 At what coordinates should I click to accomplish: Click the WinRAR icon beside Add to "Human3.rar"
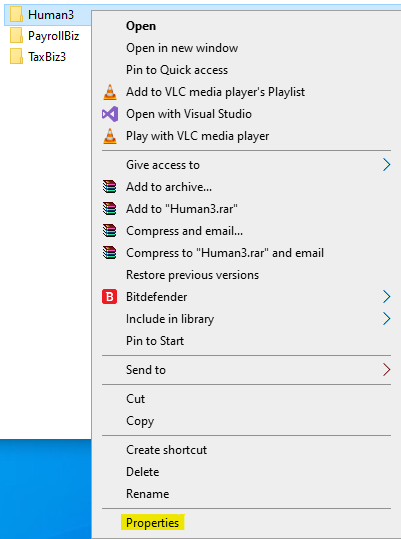(x=110, y=209)
